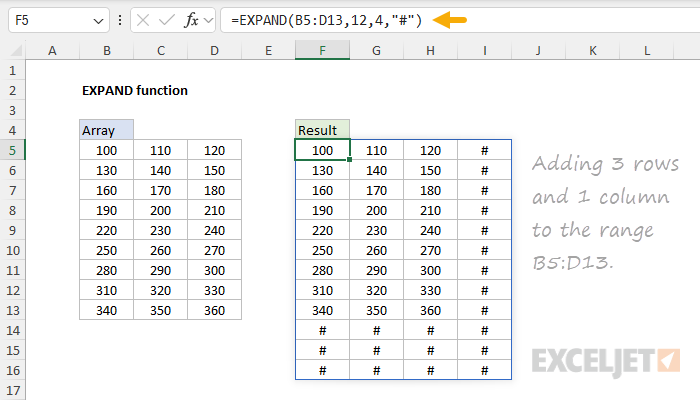Select column F header
Viewport: 700px width, 400px height.
tap(322, 51)
